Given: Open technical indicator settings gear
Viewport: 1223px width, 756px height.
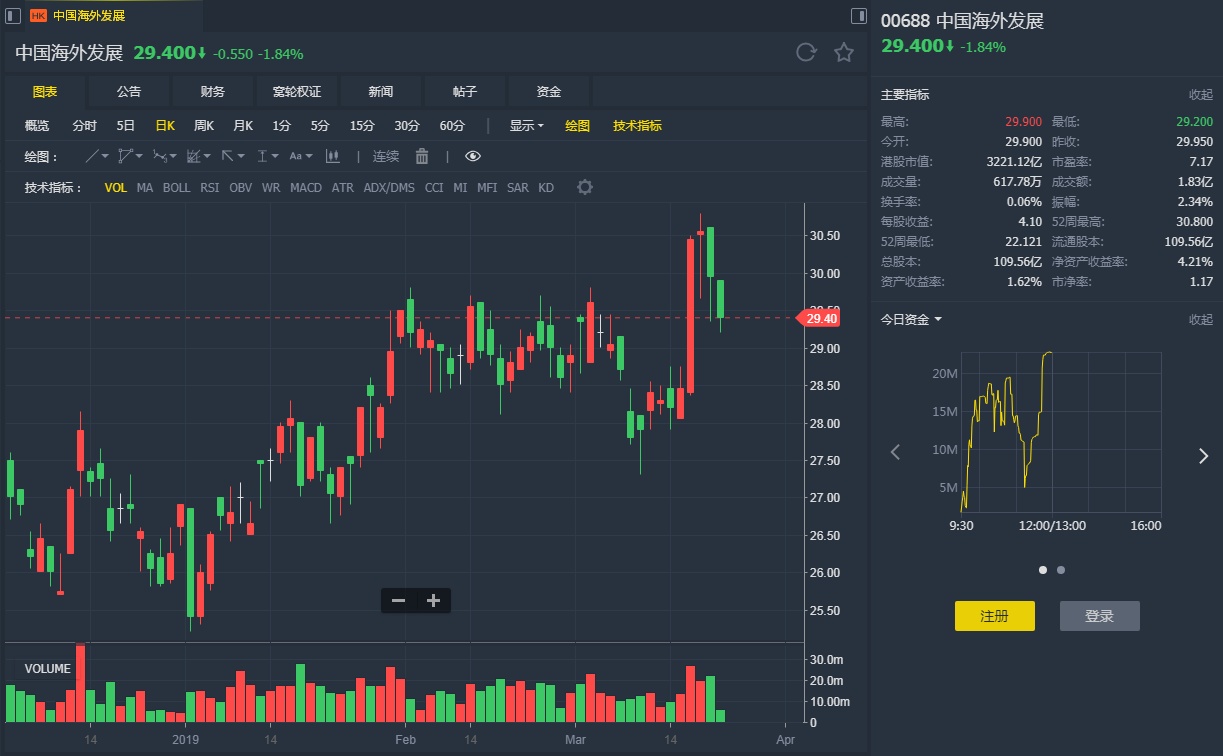Looking at the screenshot, I should (585, 187).
